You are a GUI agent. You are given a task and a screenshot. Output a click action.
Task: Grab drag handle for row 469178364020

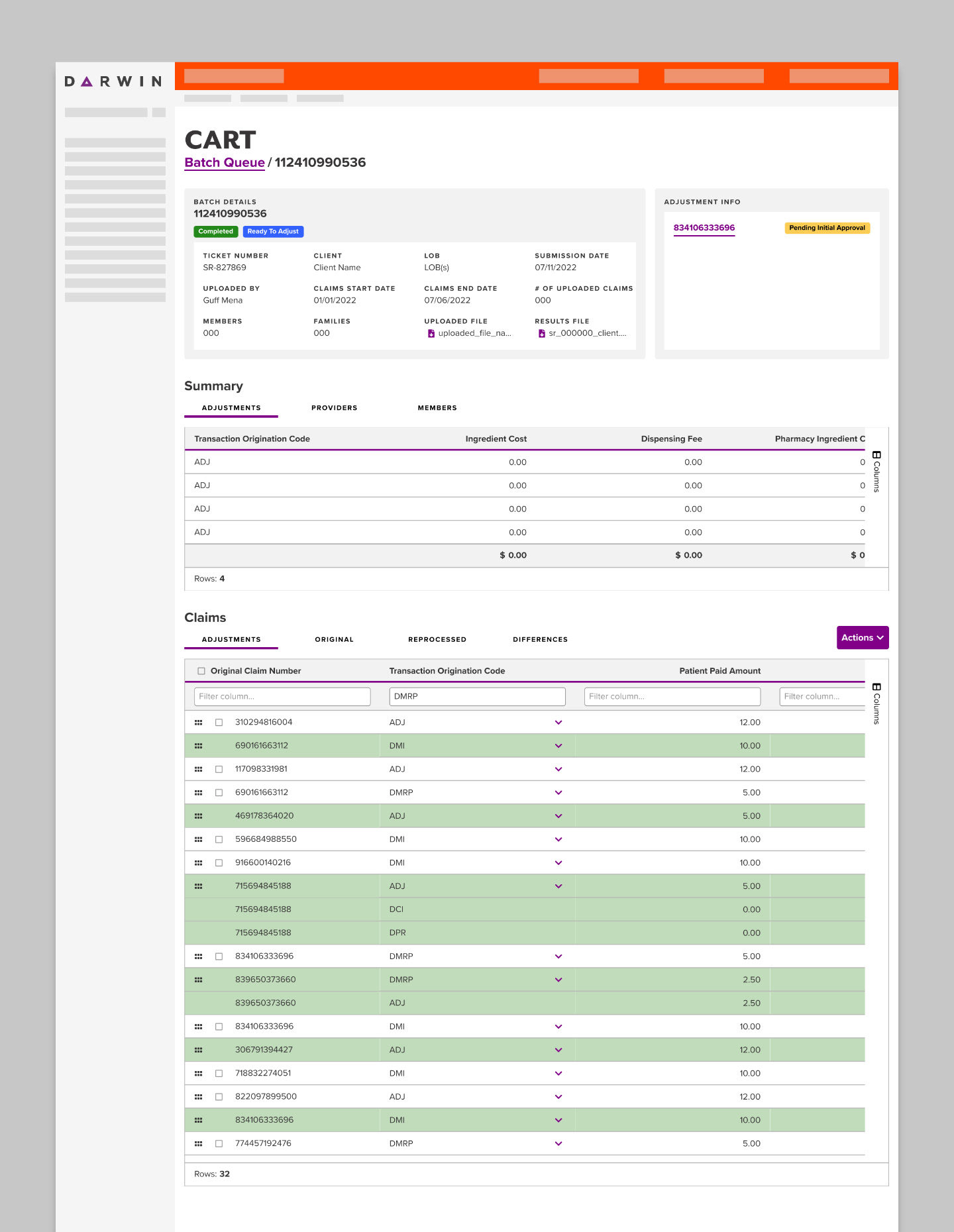198,816
